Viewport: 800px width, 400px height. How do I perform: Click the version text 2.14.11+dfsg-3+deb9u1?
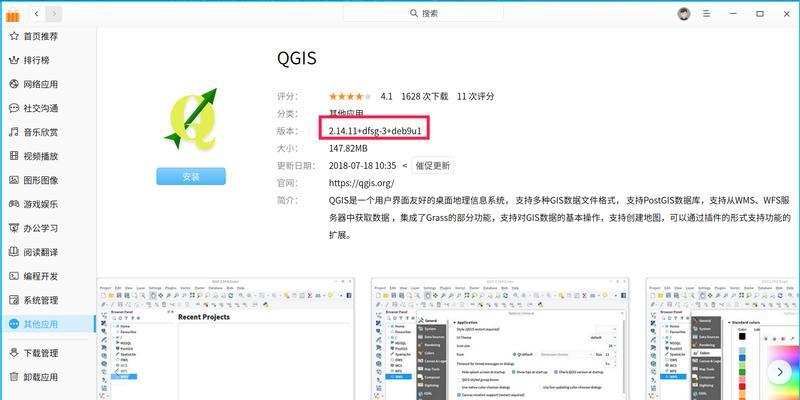click(x=375, y=131)
